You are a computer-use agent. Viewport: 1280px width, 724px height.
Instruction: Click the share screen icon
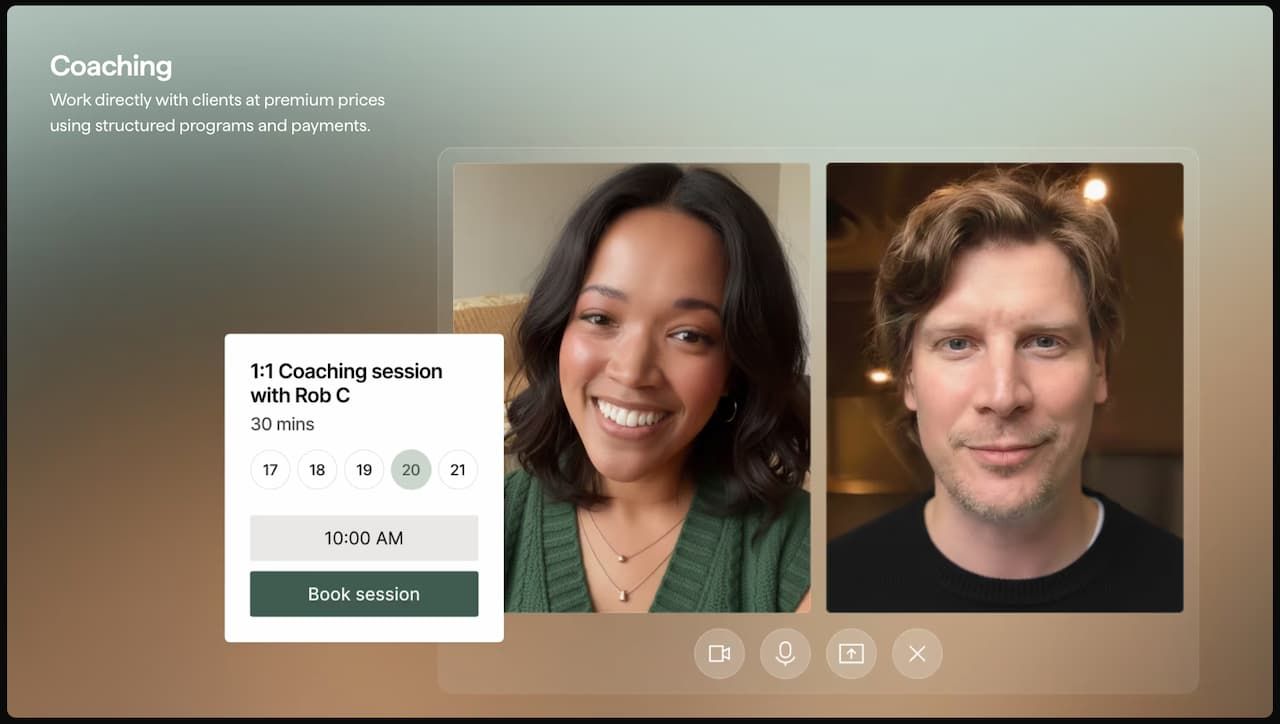(x=851, y=654)
